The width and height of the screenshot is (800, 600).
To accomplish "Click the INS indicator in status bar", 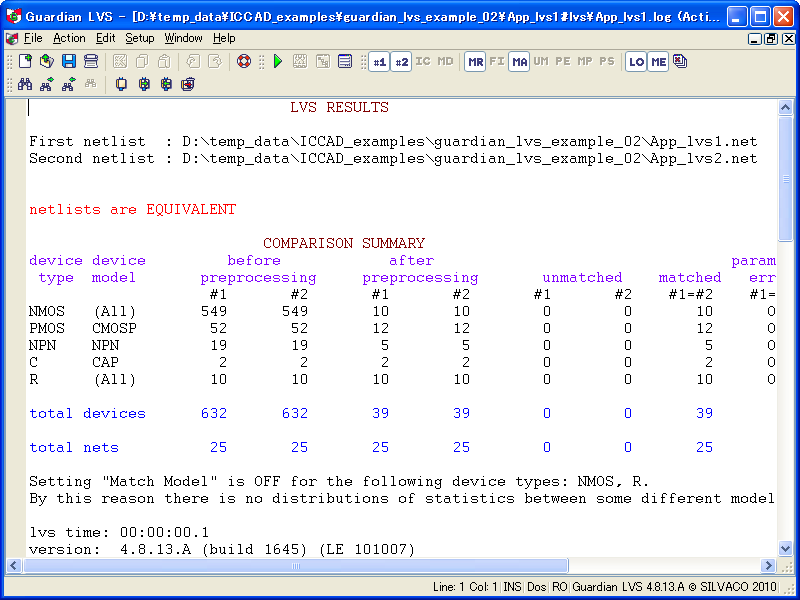I will point(513,587).
